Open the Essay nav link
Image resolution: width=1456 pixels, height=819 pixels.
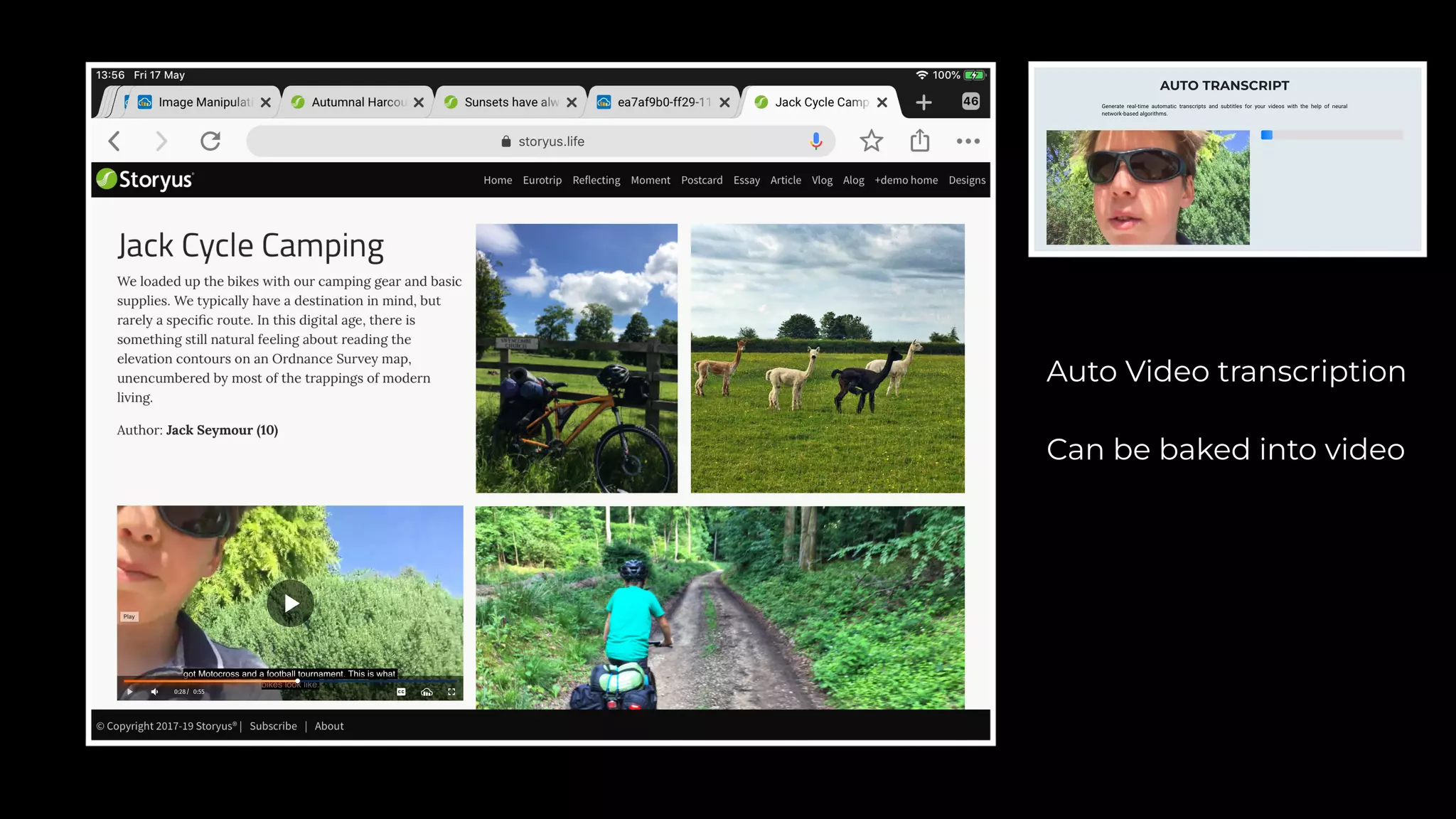746,181
